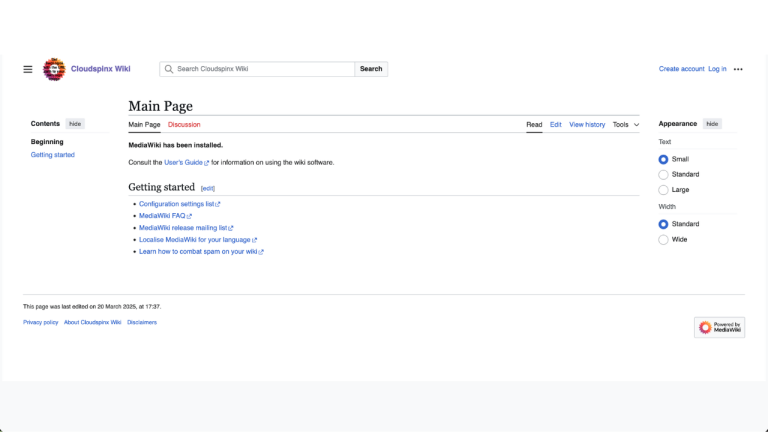Click the Main Page heading text
This screenshot has width=768, height=432.
pos(161,106)
